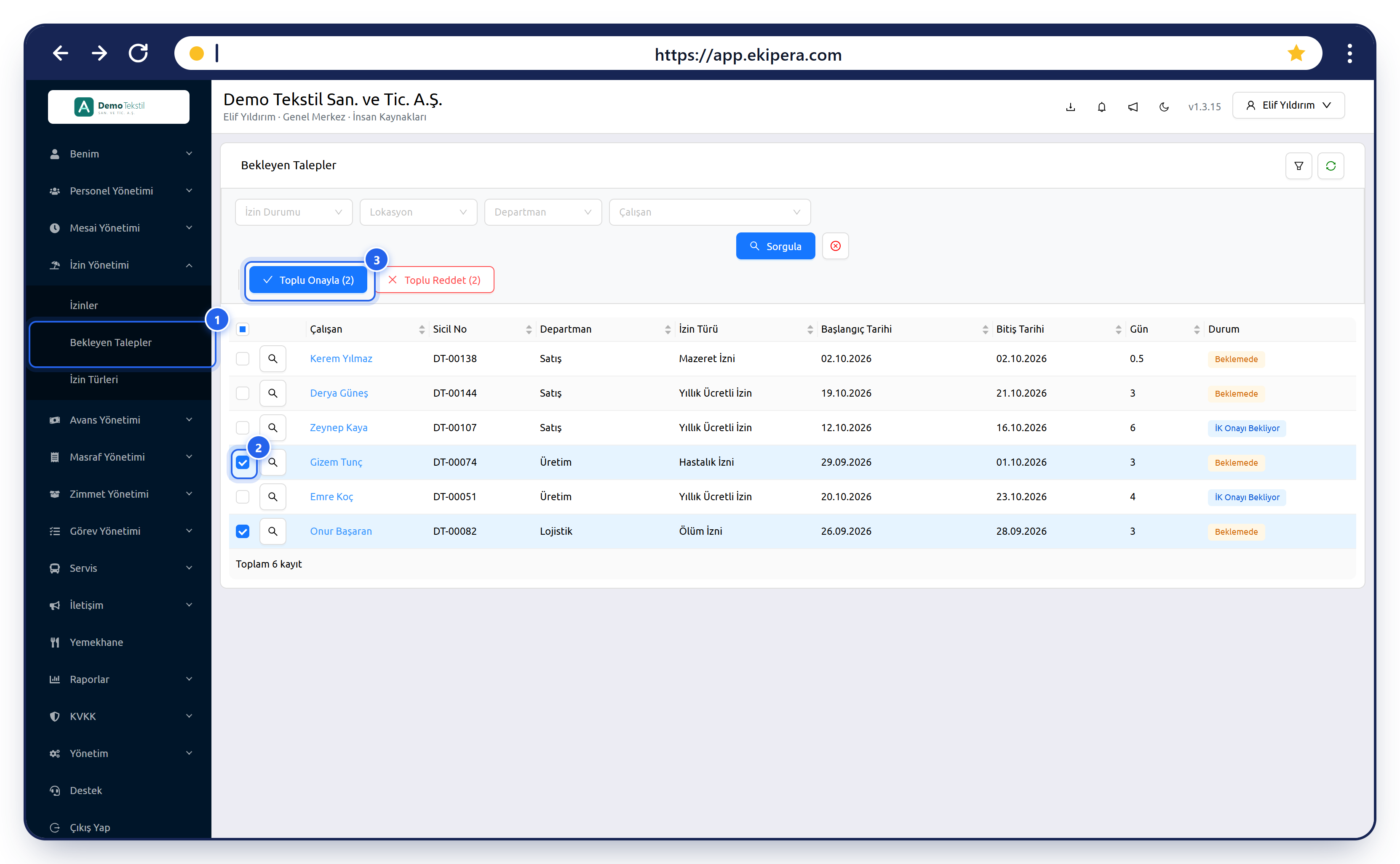Click the filter funnel icon

click(x=1298, y=166)
